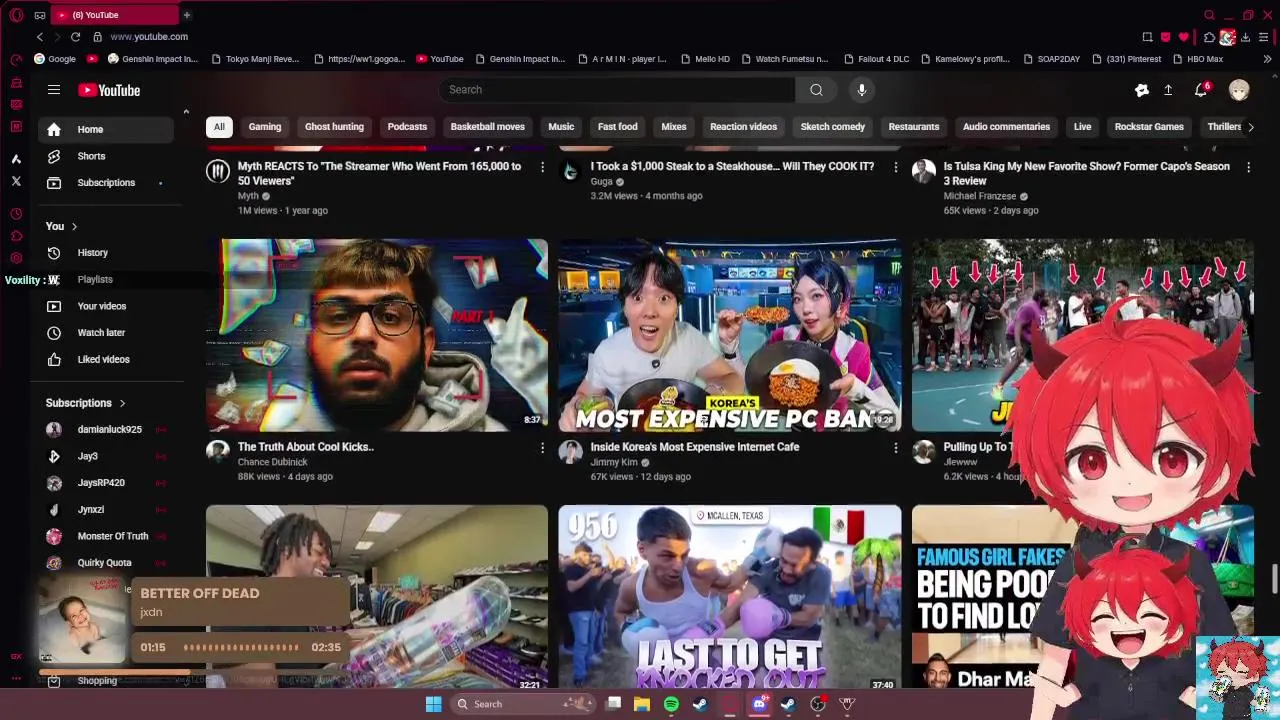The height and width of the screenshot is (720, 1280).
Task: Open the browser downloads icon
Action: point(1245,37)
